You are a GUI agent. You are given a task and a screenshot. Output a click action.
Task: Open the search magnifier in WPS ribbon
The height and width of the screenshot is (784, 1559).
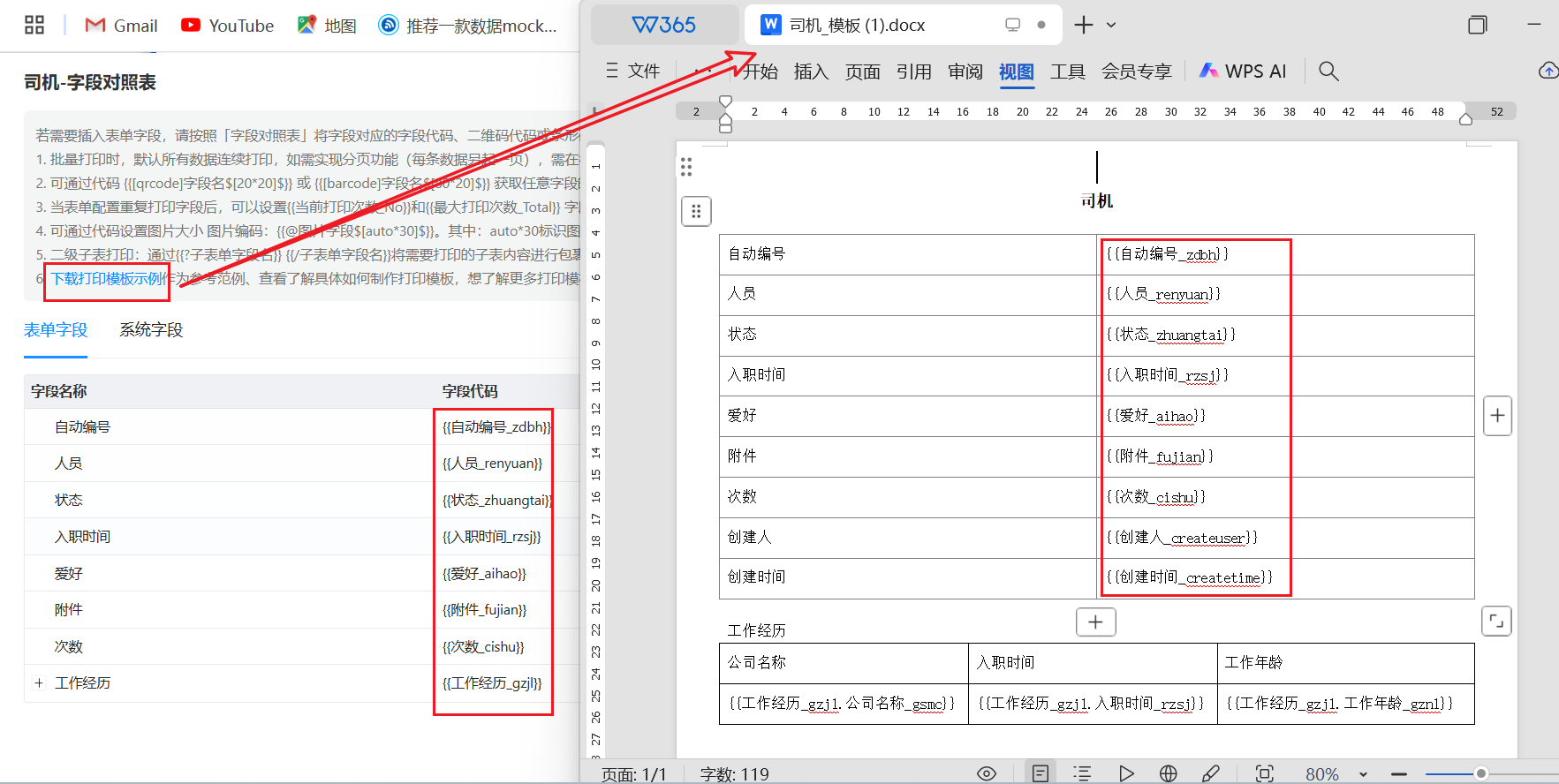(x=1328, y=72)
